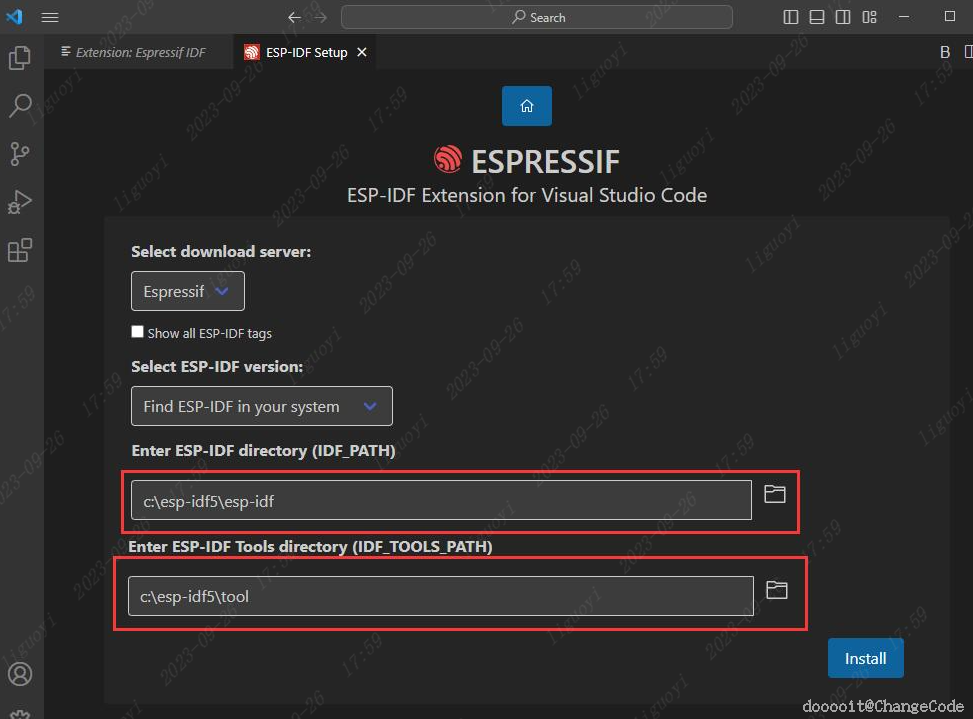The width and height of the screenshot is (973, 719).
Task: Click the ESPRESSIF logo heading
Action: coord(527,161)
